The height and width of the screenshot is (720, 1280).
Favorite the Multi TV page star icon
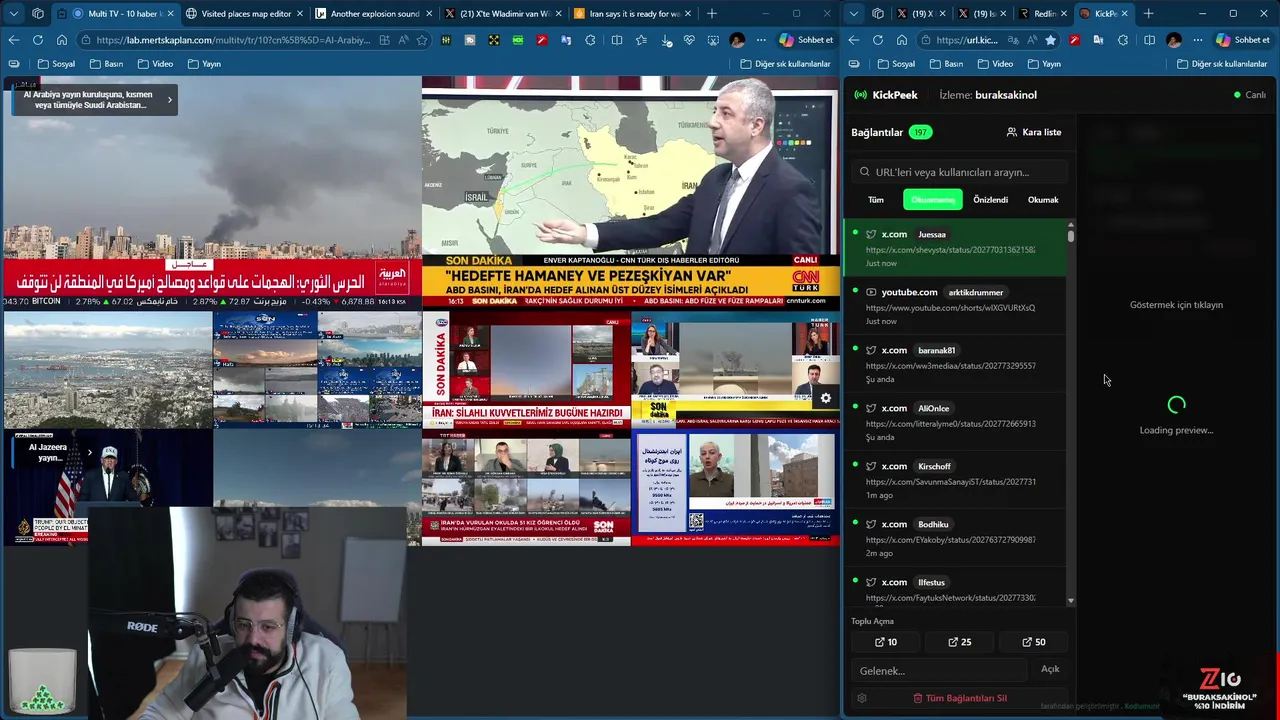[x=422, y=40]
